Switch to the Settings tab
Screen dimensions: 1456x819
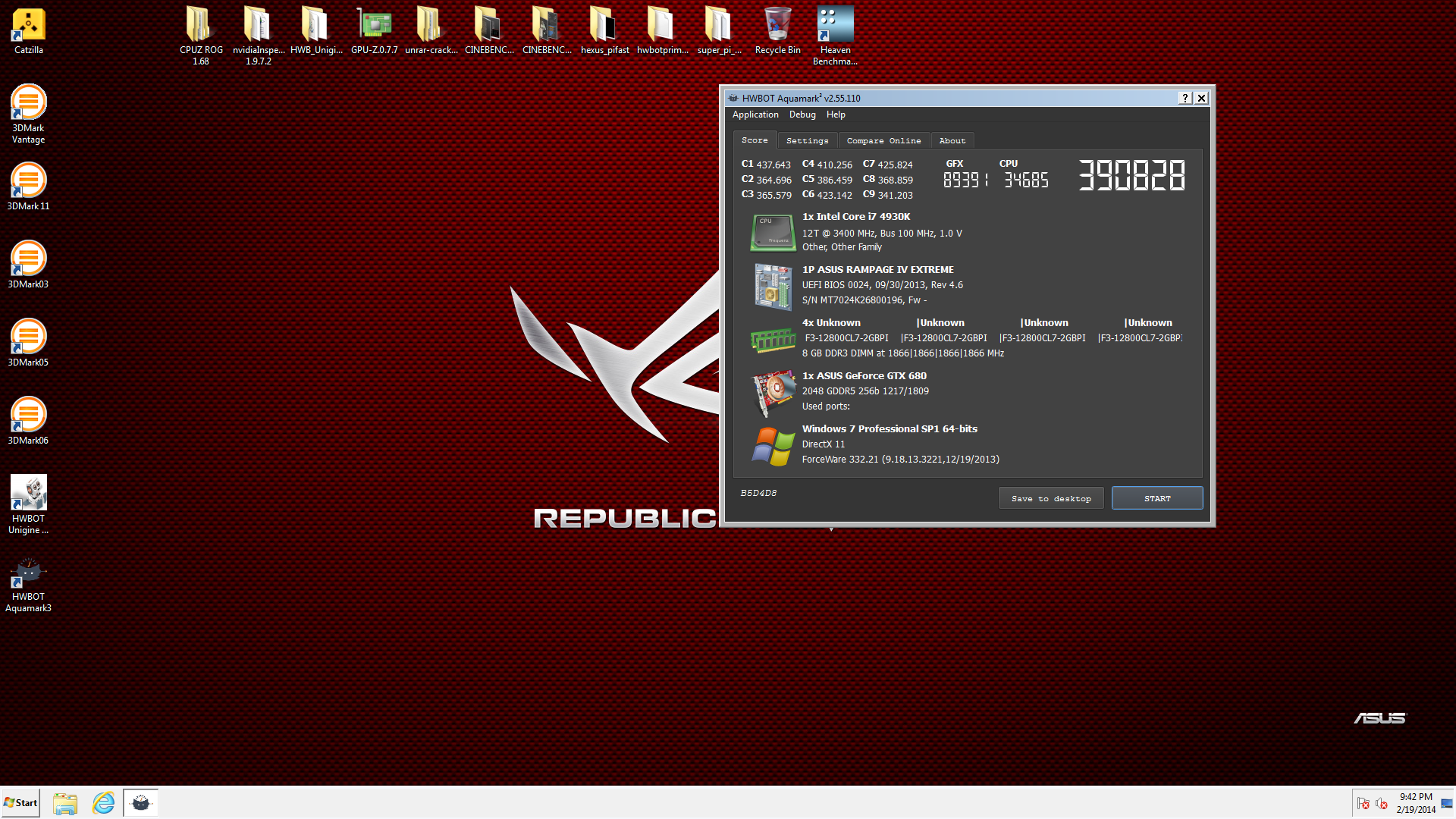point(807,140)
